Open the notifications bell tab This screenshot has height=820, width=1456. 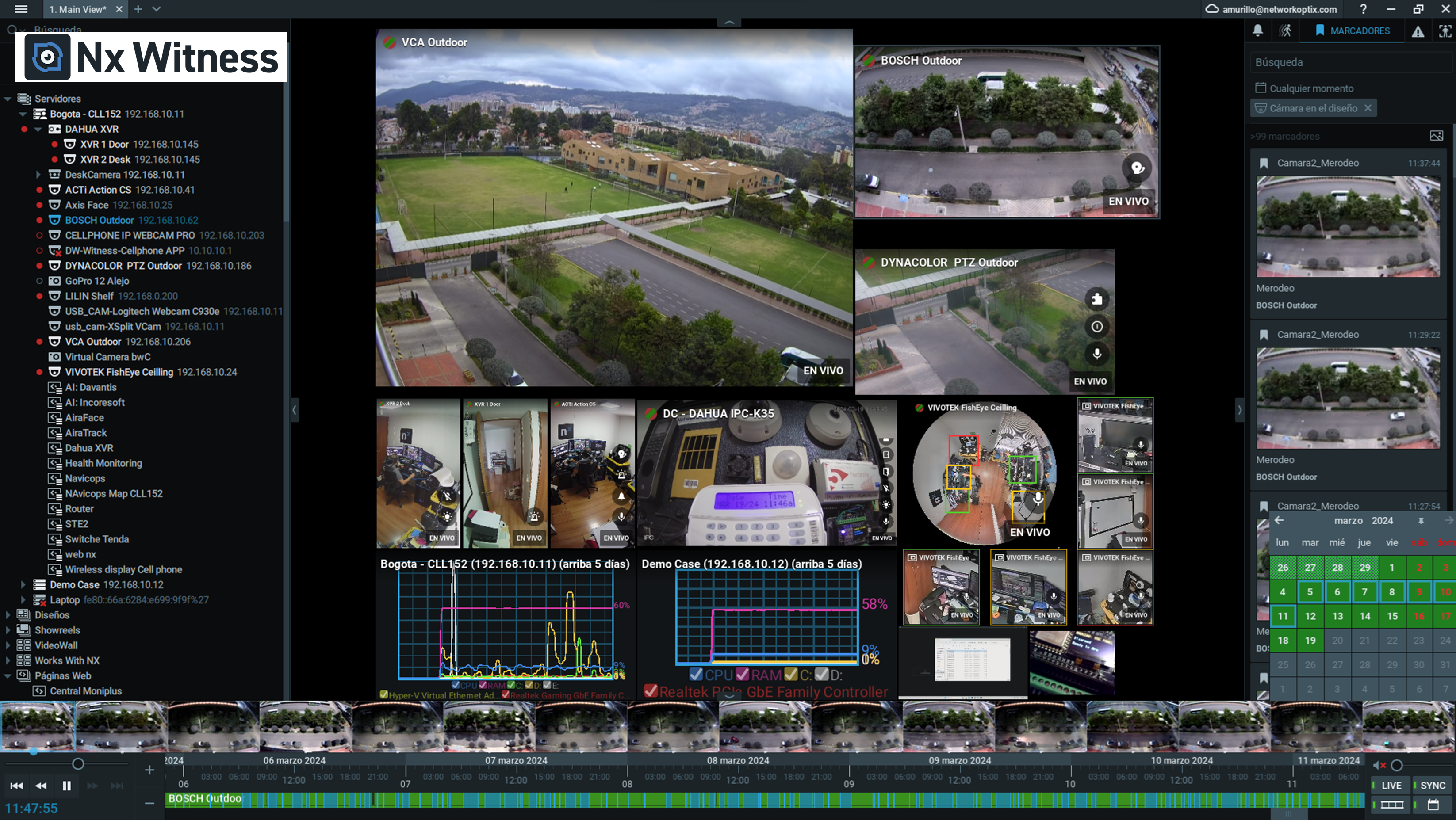1257,31
